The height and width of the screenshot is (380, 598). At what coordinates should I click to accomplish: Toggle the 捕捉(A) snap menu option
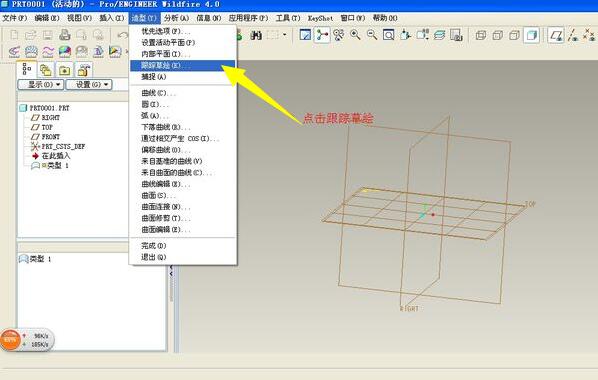(154, 77)
